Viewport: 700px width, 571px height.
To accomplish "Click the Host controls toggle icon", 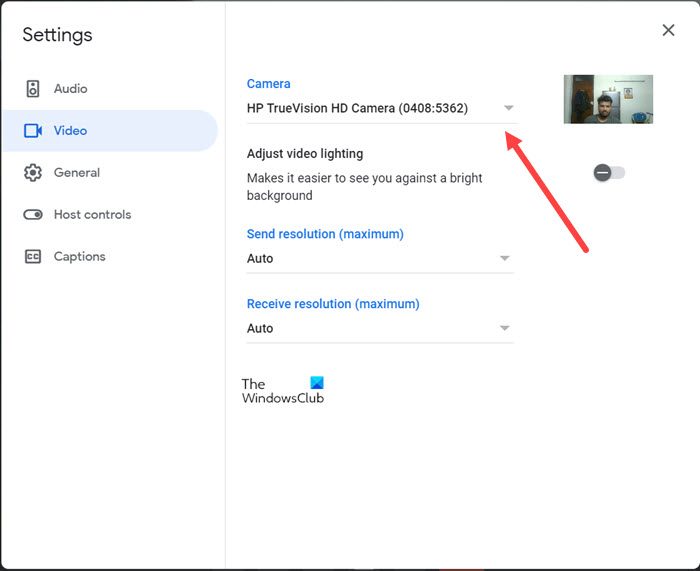I will click(x=33, y=215).
